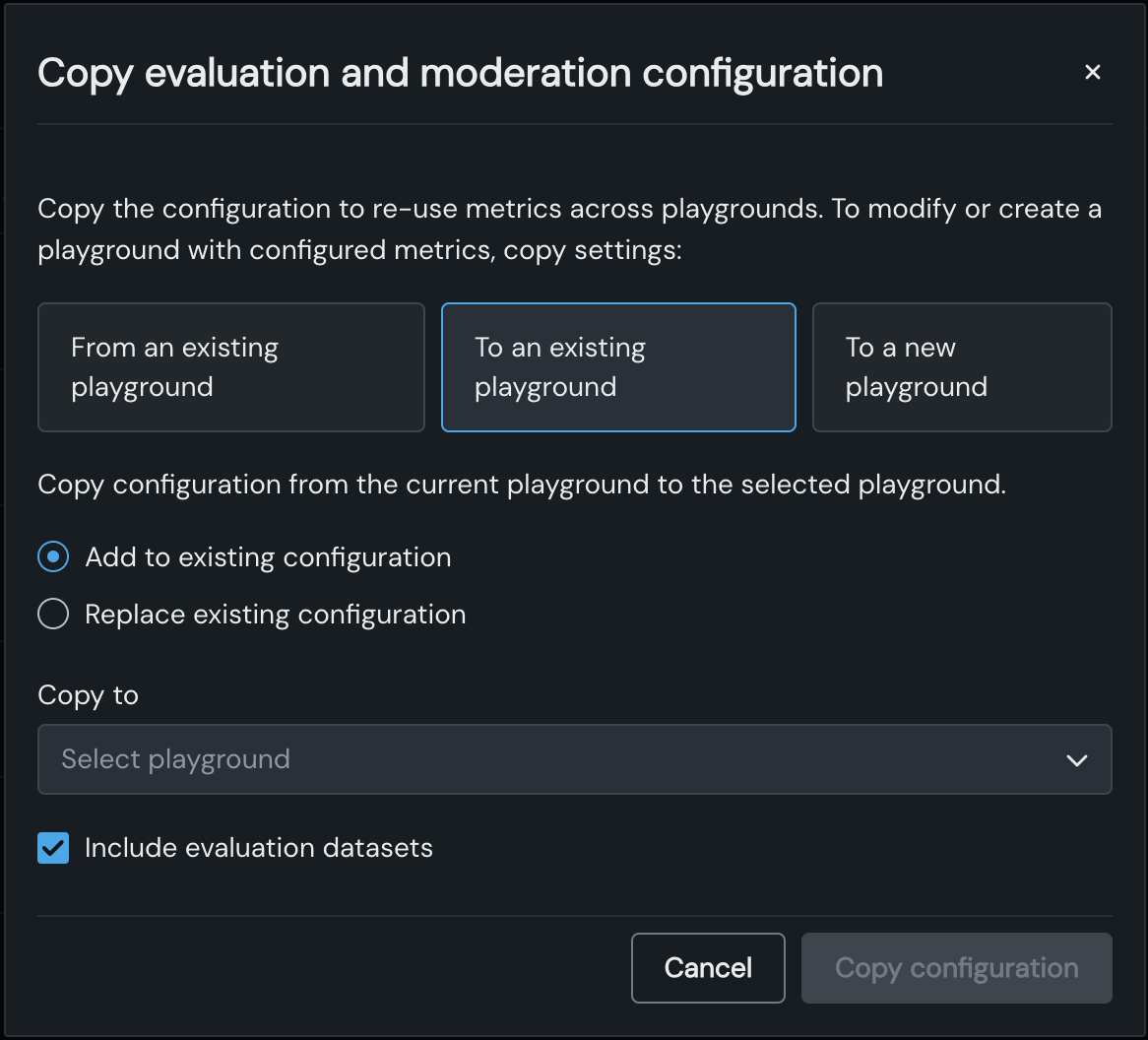
Task: Click the Copy evaluation and moderation configuration title
Action: 460,74
